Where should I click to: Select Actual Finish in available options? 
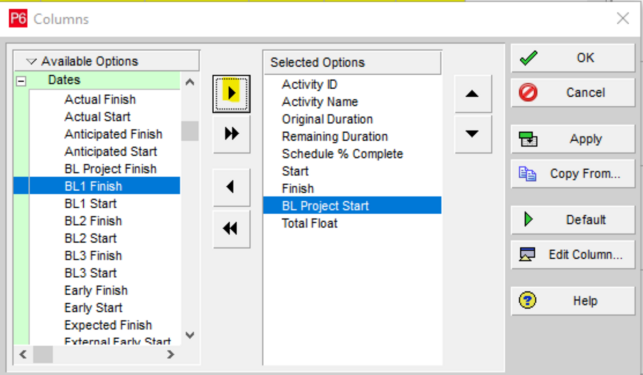(x=100, y=99)
